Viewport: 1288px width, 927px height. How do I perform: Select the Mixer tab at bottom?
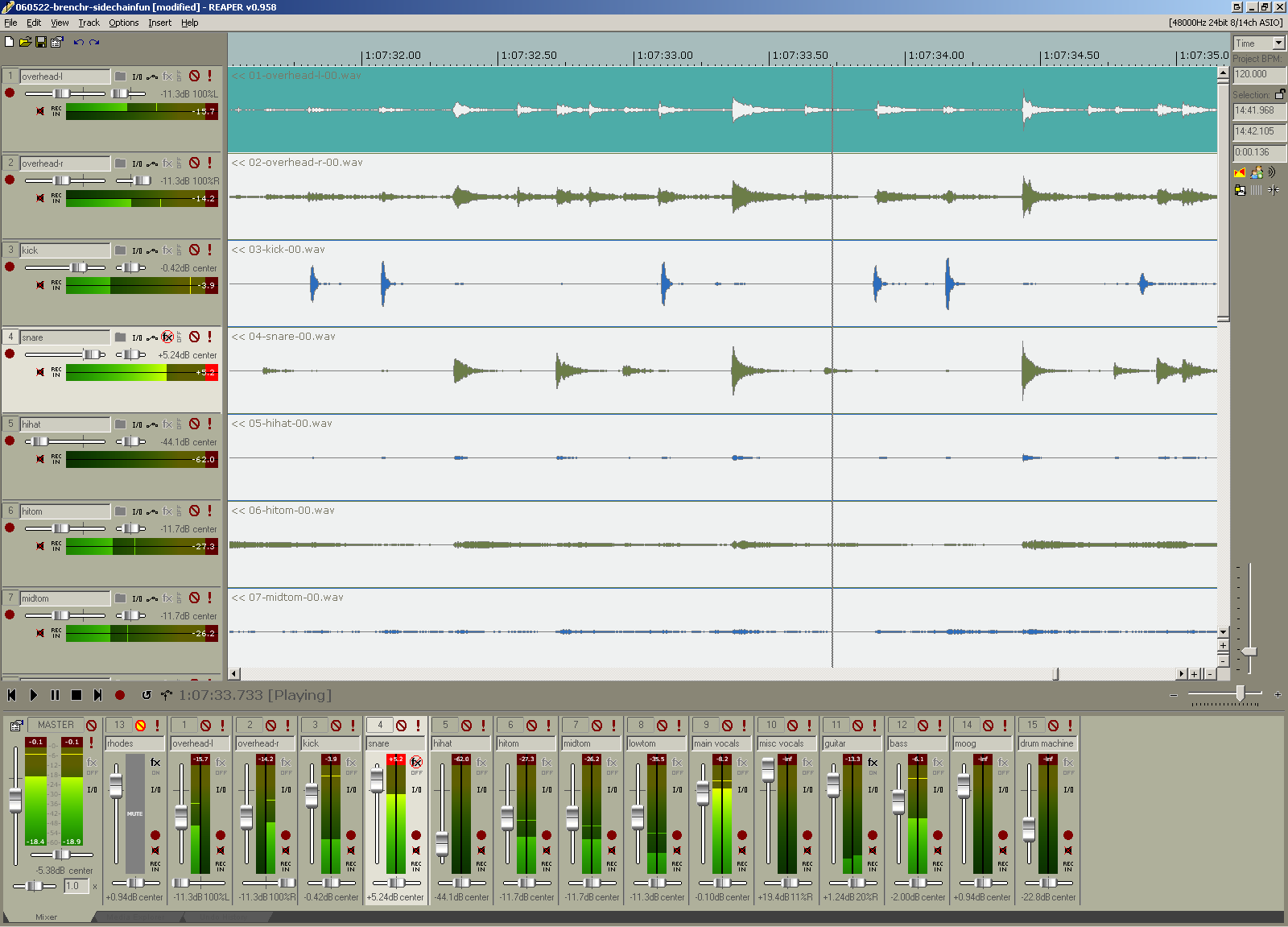[x=47, y=917]
